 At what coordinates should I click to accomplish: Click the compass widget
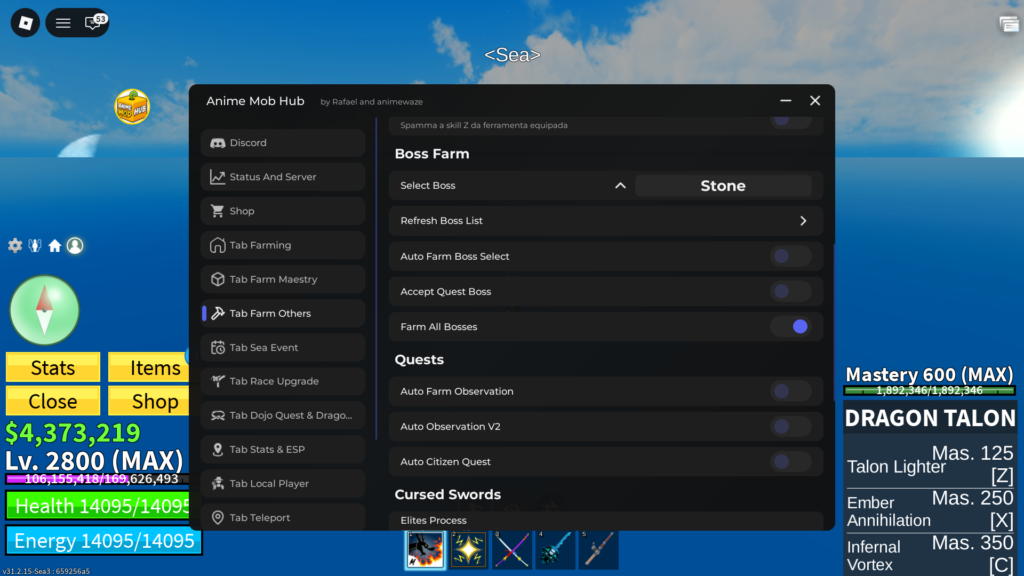(44, 310)
